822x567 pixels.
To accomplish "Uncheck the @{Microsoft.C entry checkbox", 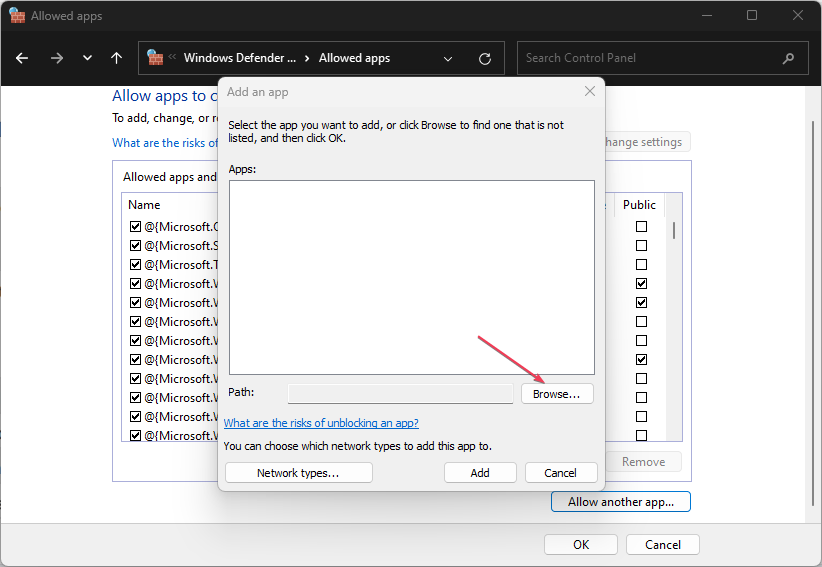I will (x=135, y=226).
